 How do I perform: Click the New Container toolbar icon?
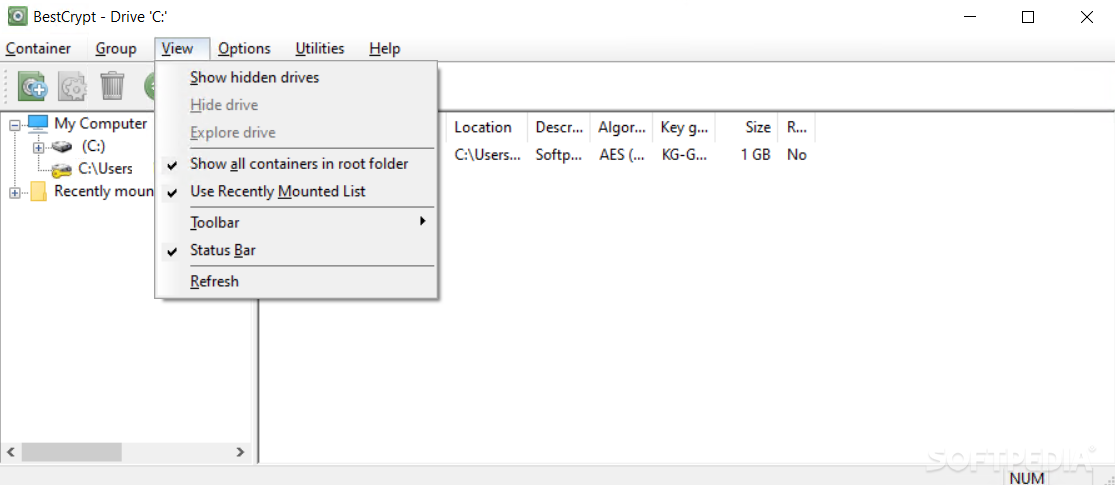point(32,86)
